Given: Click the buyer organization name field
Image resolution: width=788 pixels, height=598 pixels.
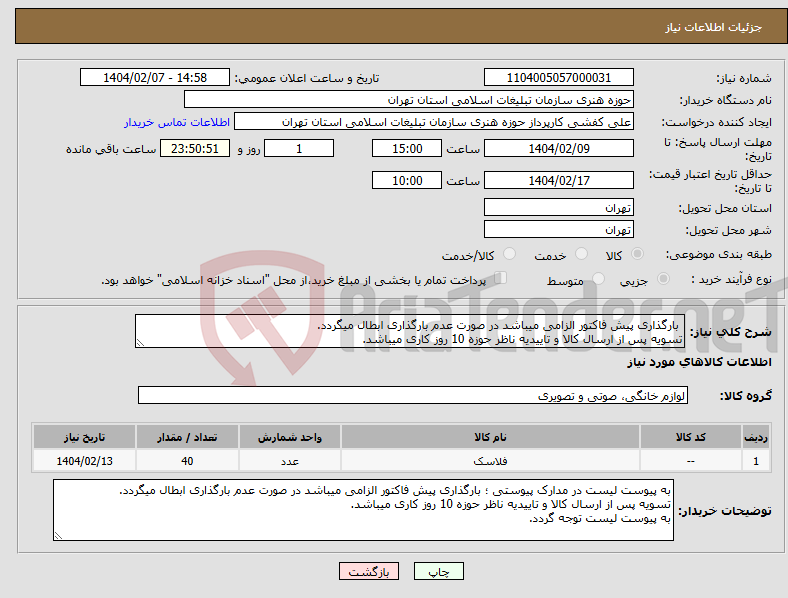Looking at the screenshot, I should 409,99.
